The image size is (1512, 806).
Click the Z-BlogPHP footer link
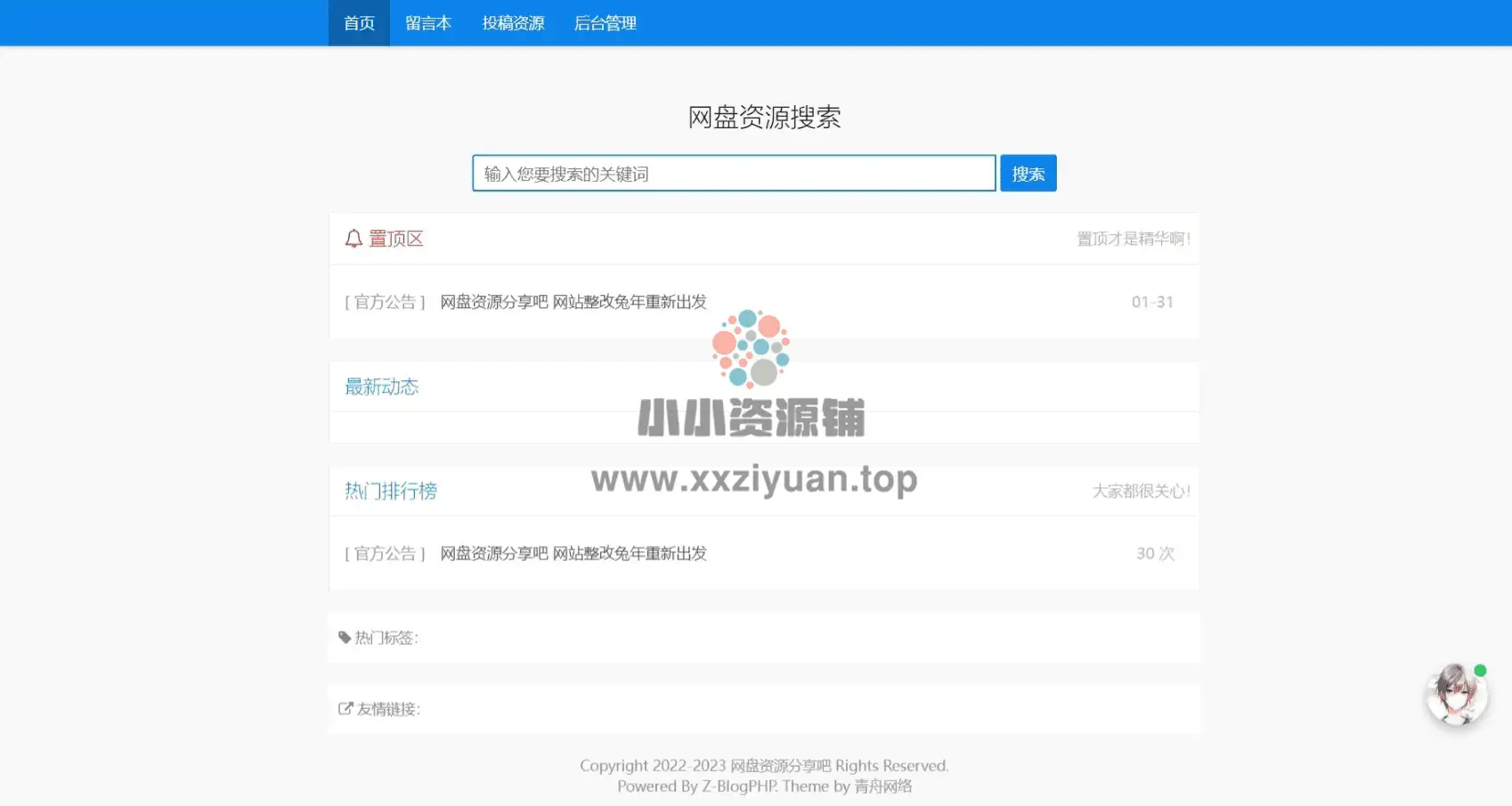pos(740,786)
